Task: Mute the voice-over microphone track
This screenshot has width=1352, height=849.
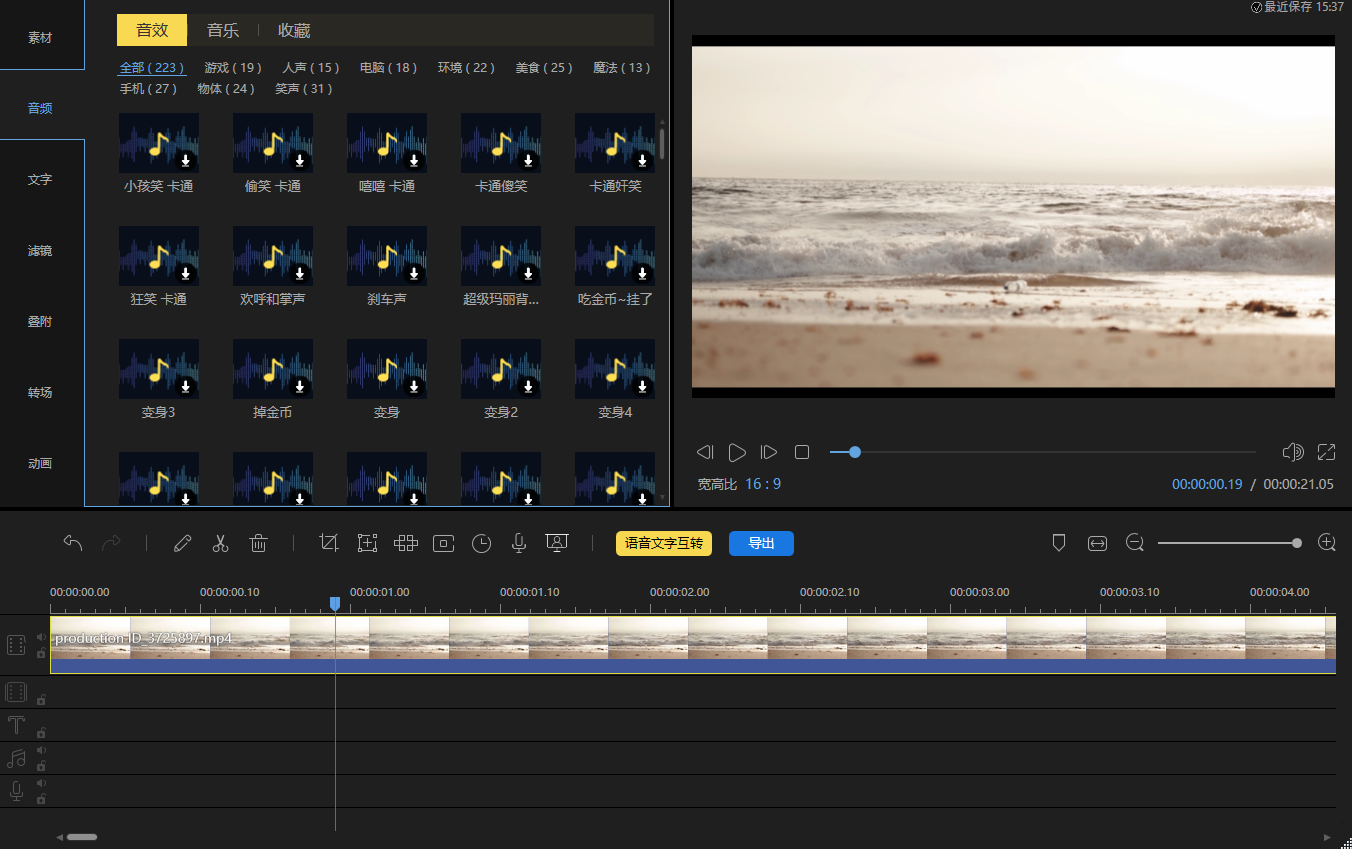Action: 41,782
